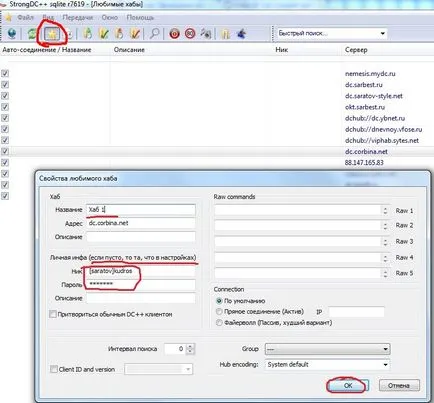Select 'Прямое соединение (Актив)' radio option
434x403 pixels.
click(219, 312)
